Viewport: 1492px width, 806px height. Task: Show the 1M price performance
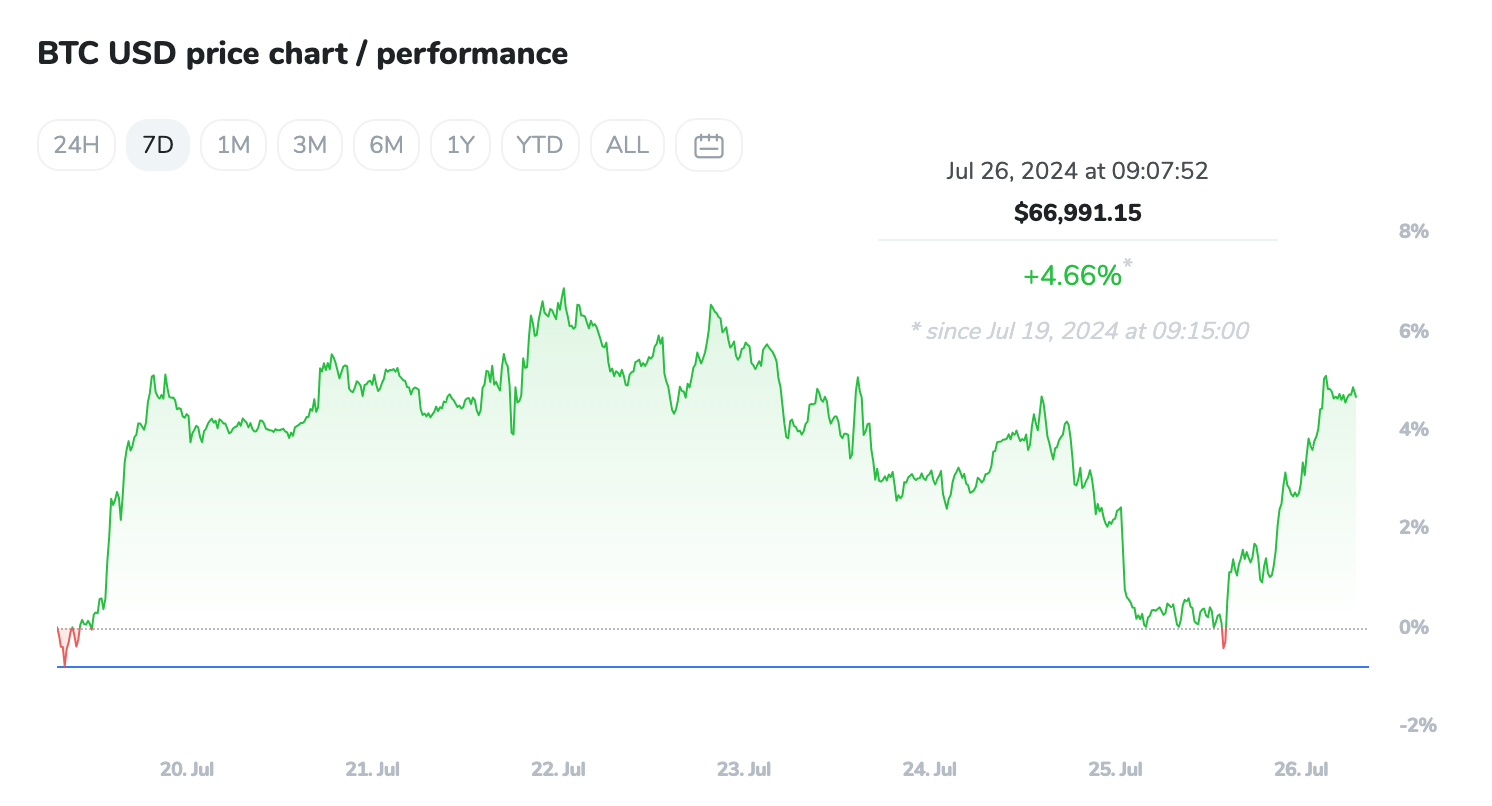point(233,145)
